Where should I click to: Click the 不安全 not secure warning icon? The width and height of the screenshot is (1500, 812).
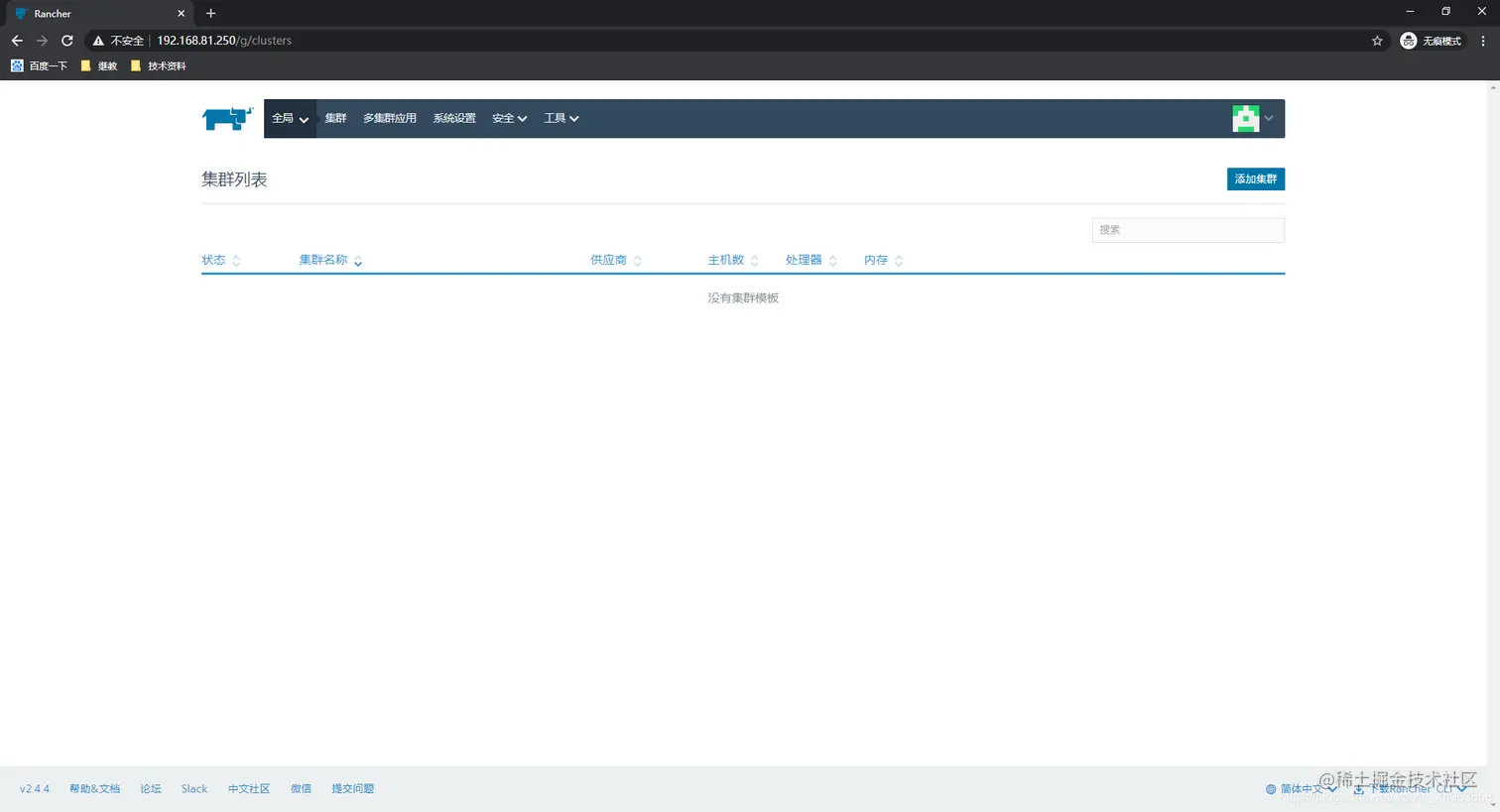(118, 41)
